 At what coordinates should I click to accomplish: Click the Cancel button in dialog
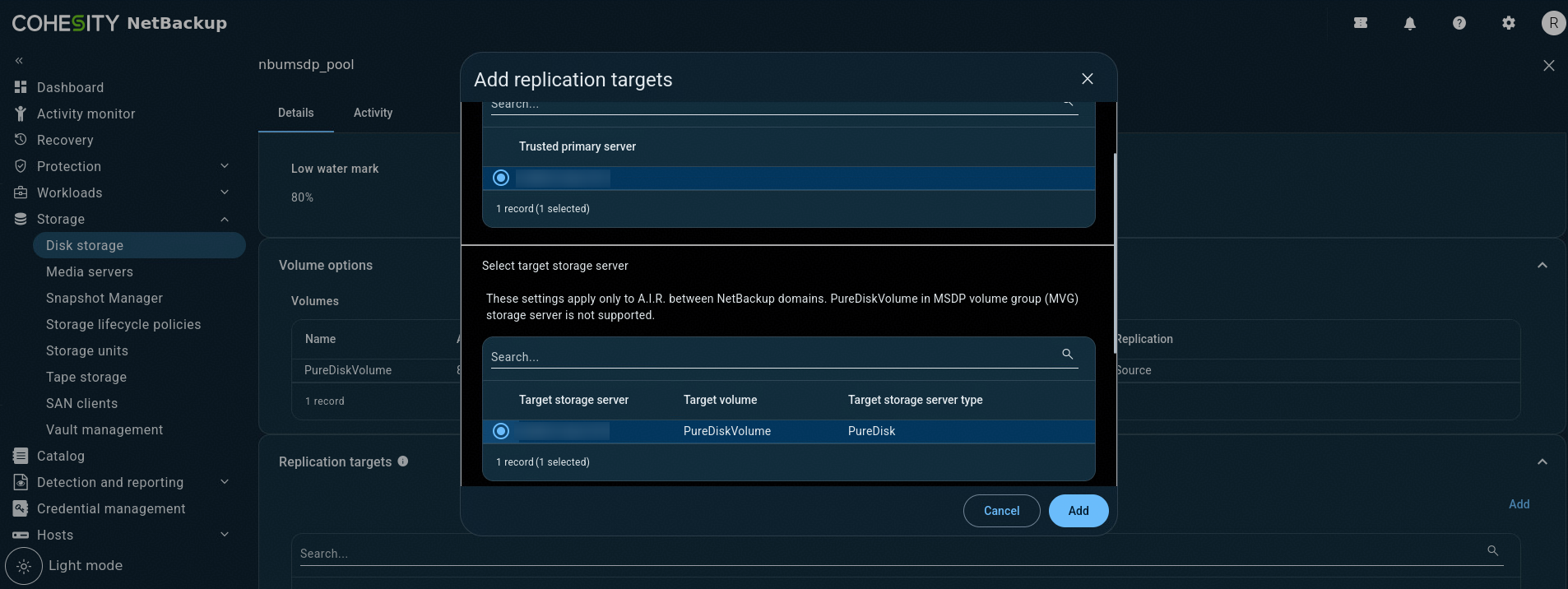point(1001,511)
